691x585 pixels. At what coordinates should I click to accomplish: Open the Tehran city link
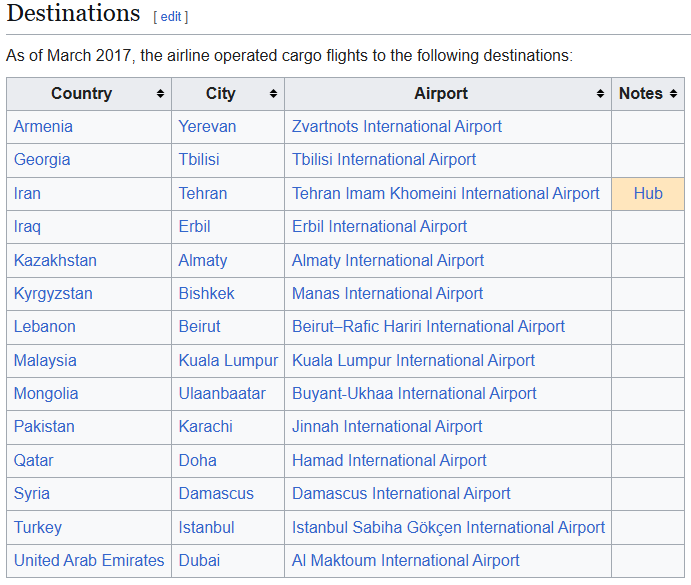(203, 194)
